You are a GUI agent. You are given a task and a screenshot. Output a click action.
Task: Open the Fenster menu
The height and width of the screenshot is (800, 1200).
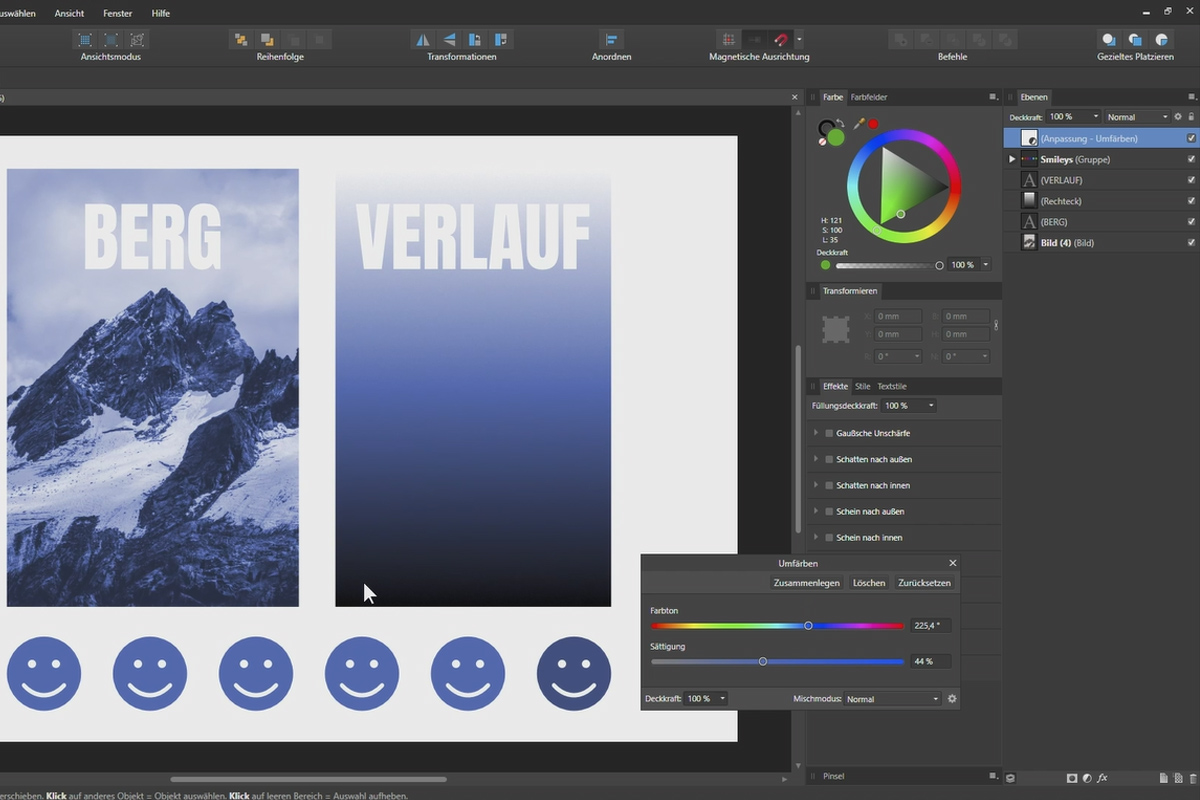(x=117, y=13)
